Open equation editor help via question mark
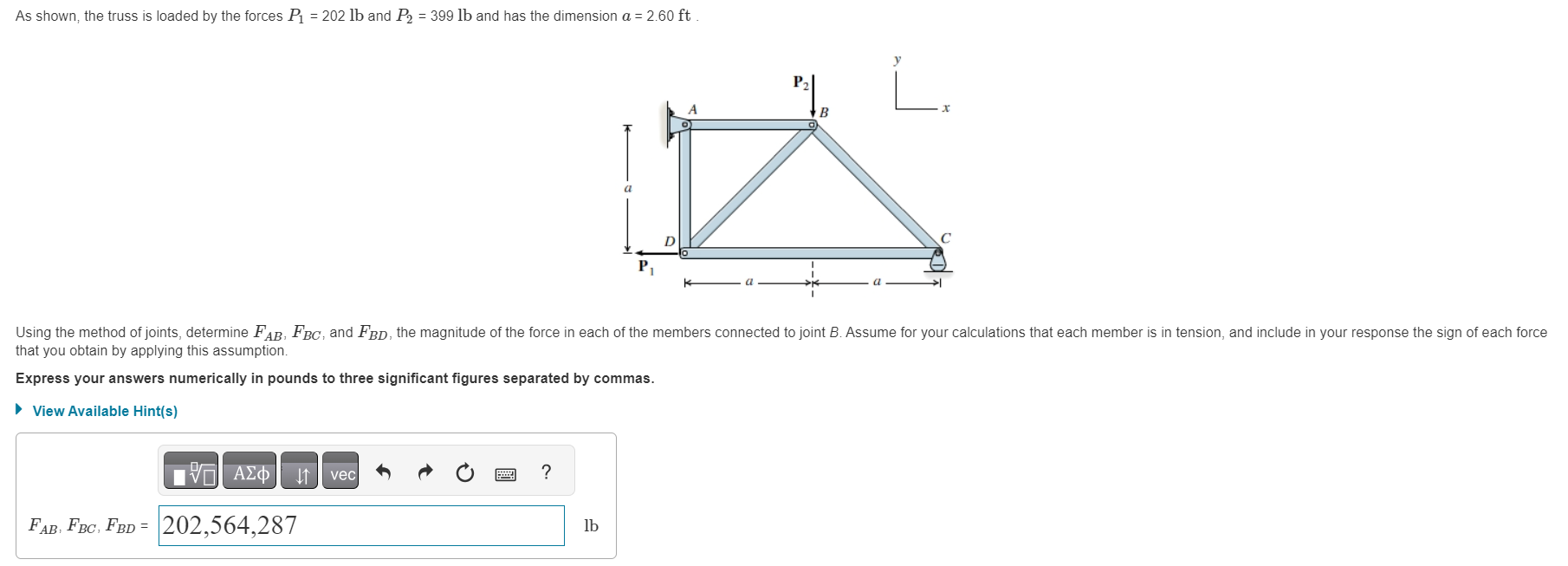The height and width of the screenshot is (566, 1568). 546,473
